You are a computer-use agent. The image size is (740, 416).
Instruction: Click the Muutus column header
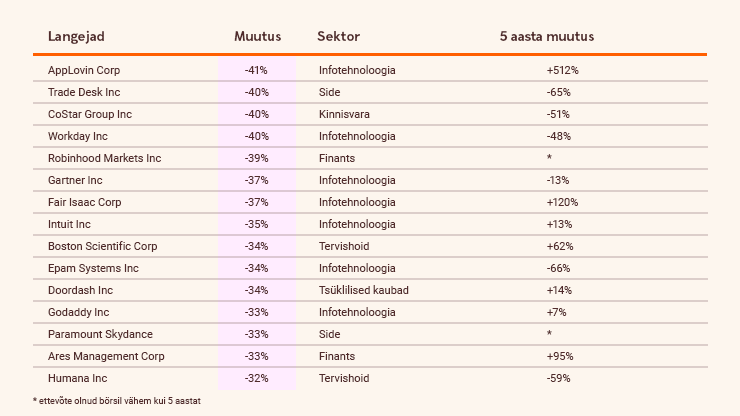click(x=257, y=37)
